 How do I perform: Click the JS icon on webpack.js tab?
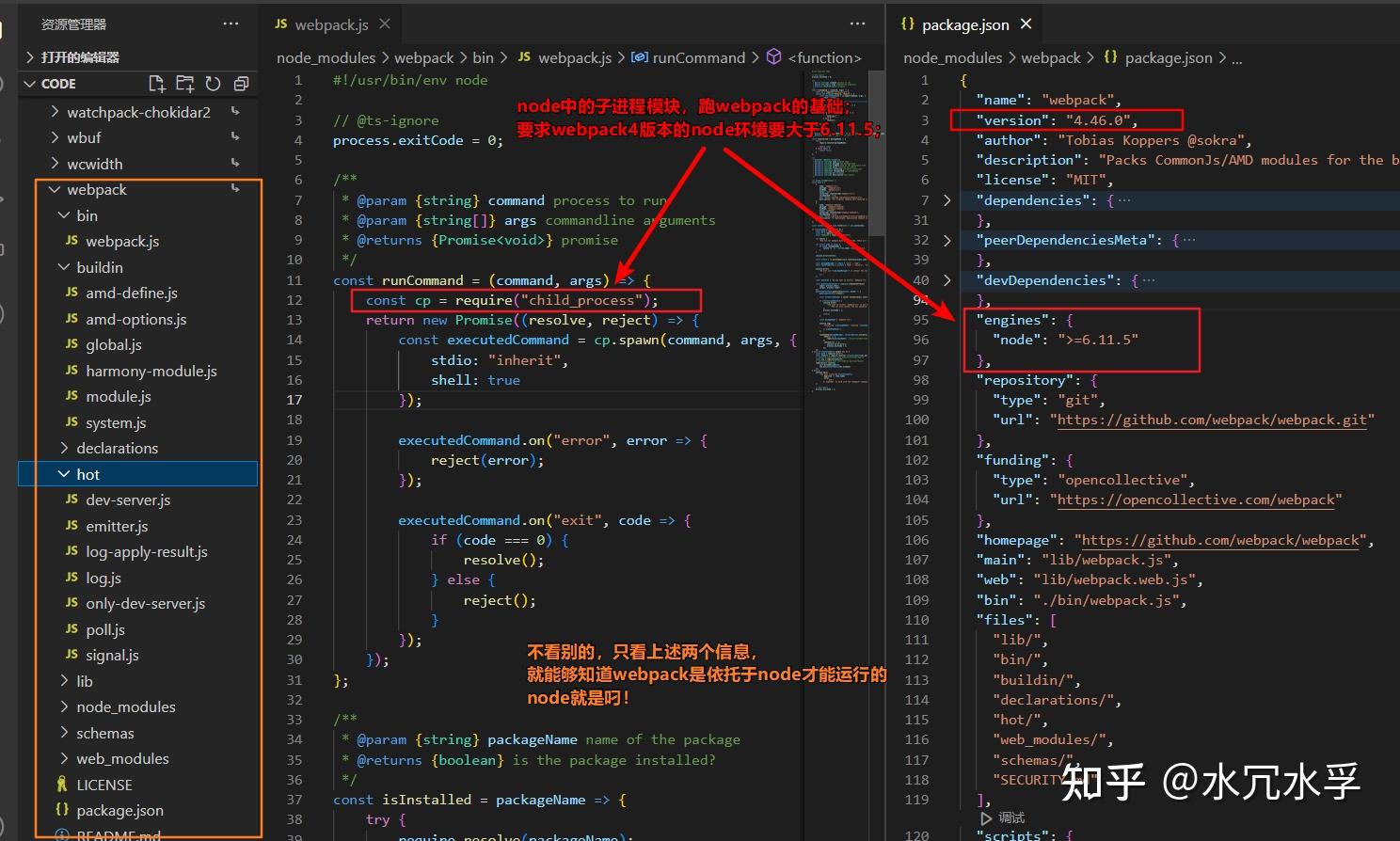click(x=279, y=23)
